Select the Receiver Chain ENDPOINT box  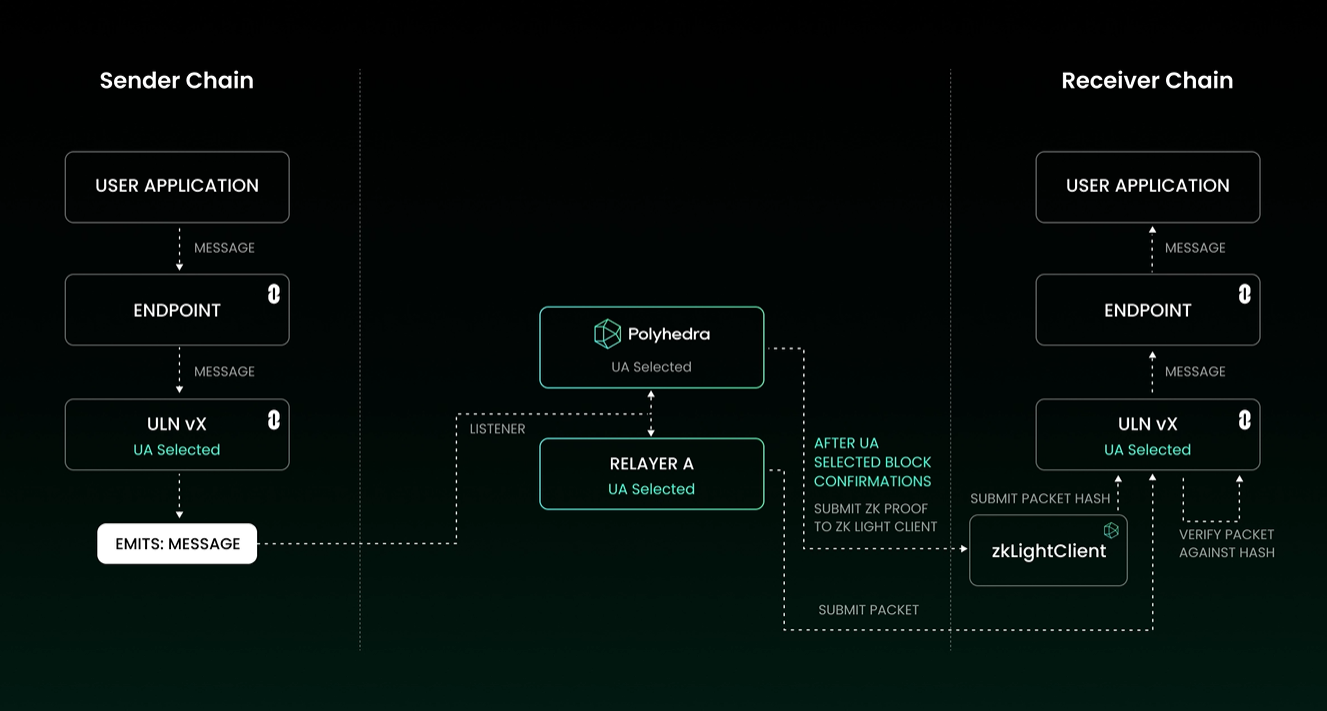[1148, 310]
